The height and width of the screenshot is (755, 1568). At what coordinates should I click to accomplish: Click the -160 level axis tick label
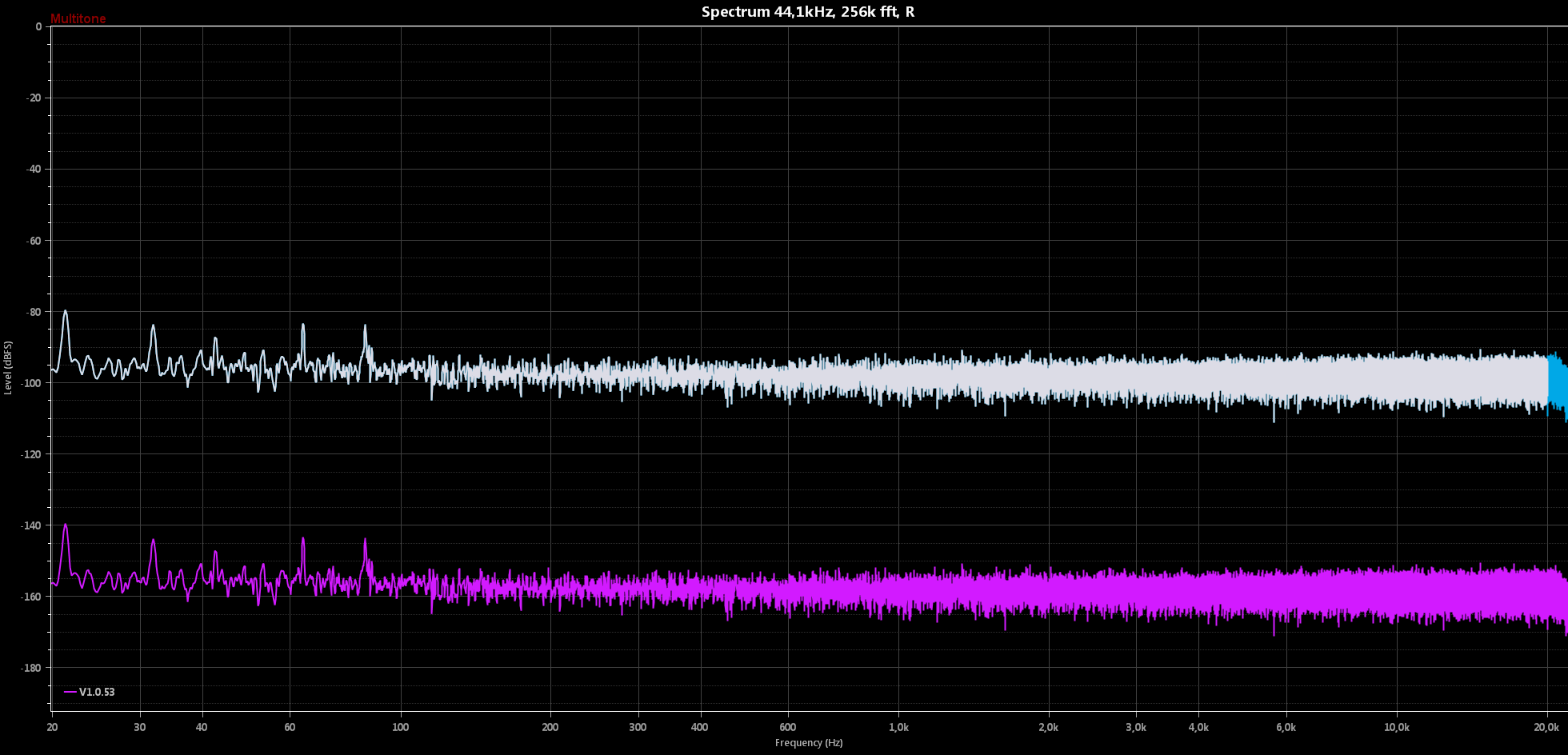pyautogui.click(x=32, y=597)
